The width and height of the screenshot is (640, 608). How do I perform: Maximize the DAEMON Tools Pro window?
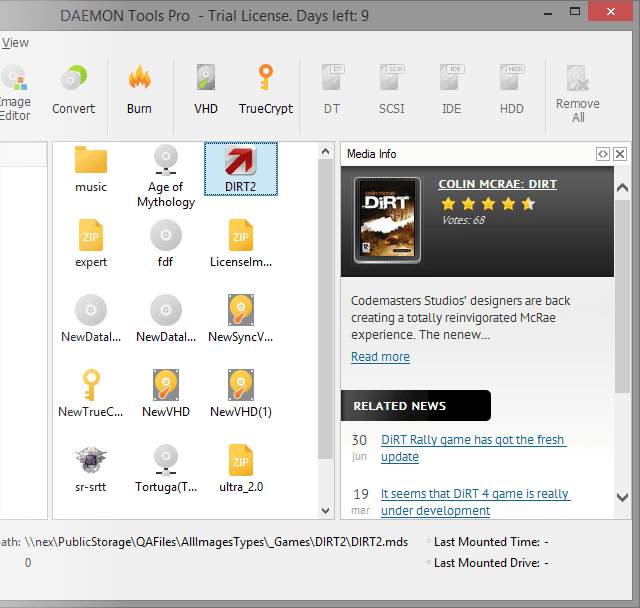[575, 12]
